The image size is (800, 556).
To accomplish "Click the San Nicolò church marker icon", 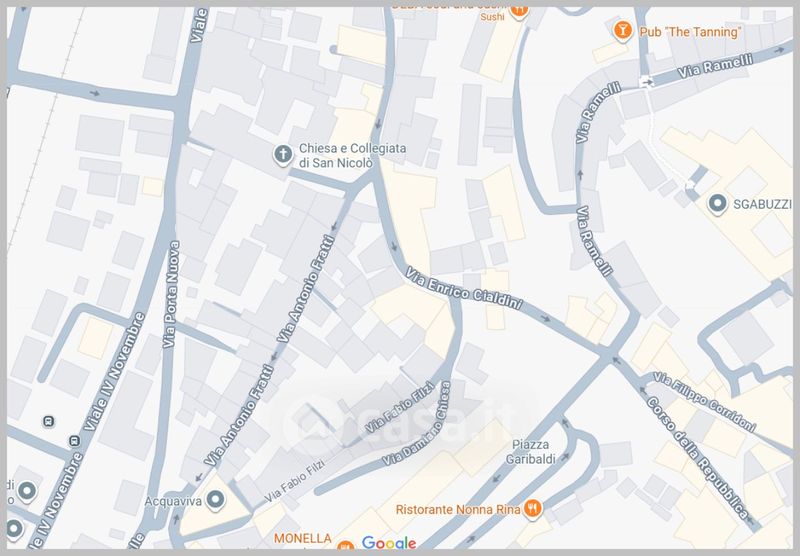I will pyautogui.click(x=284, y=154).
